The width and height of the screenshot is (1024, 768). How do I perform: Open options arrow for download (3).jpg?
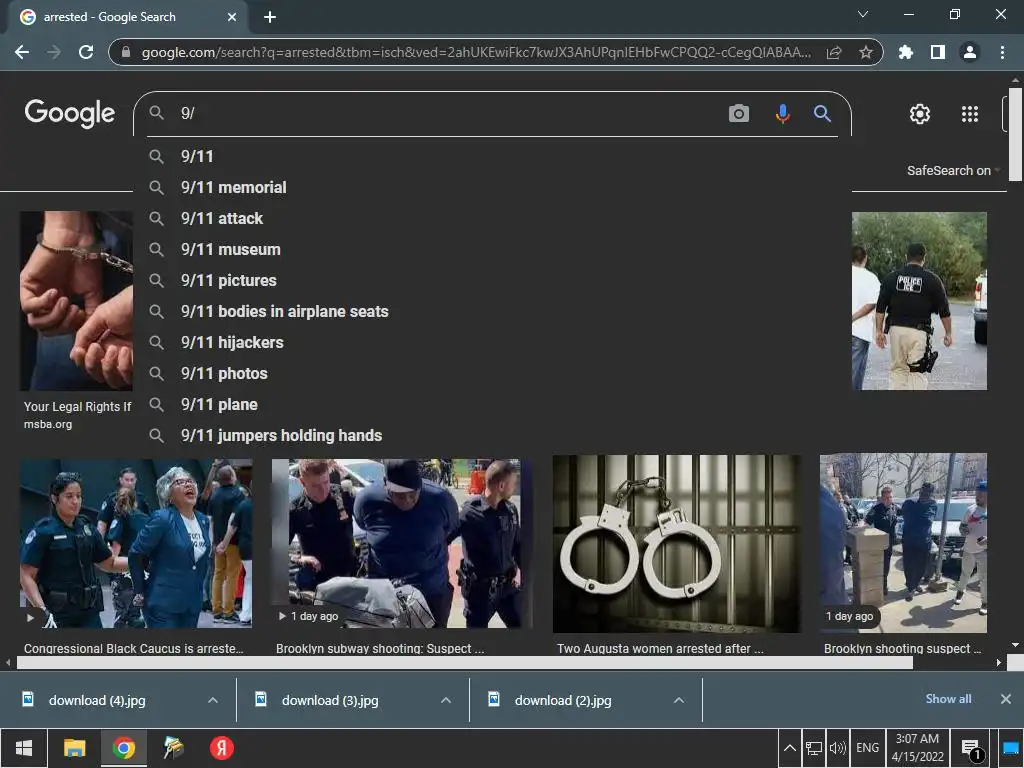coord(446,700)
